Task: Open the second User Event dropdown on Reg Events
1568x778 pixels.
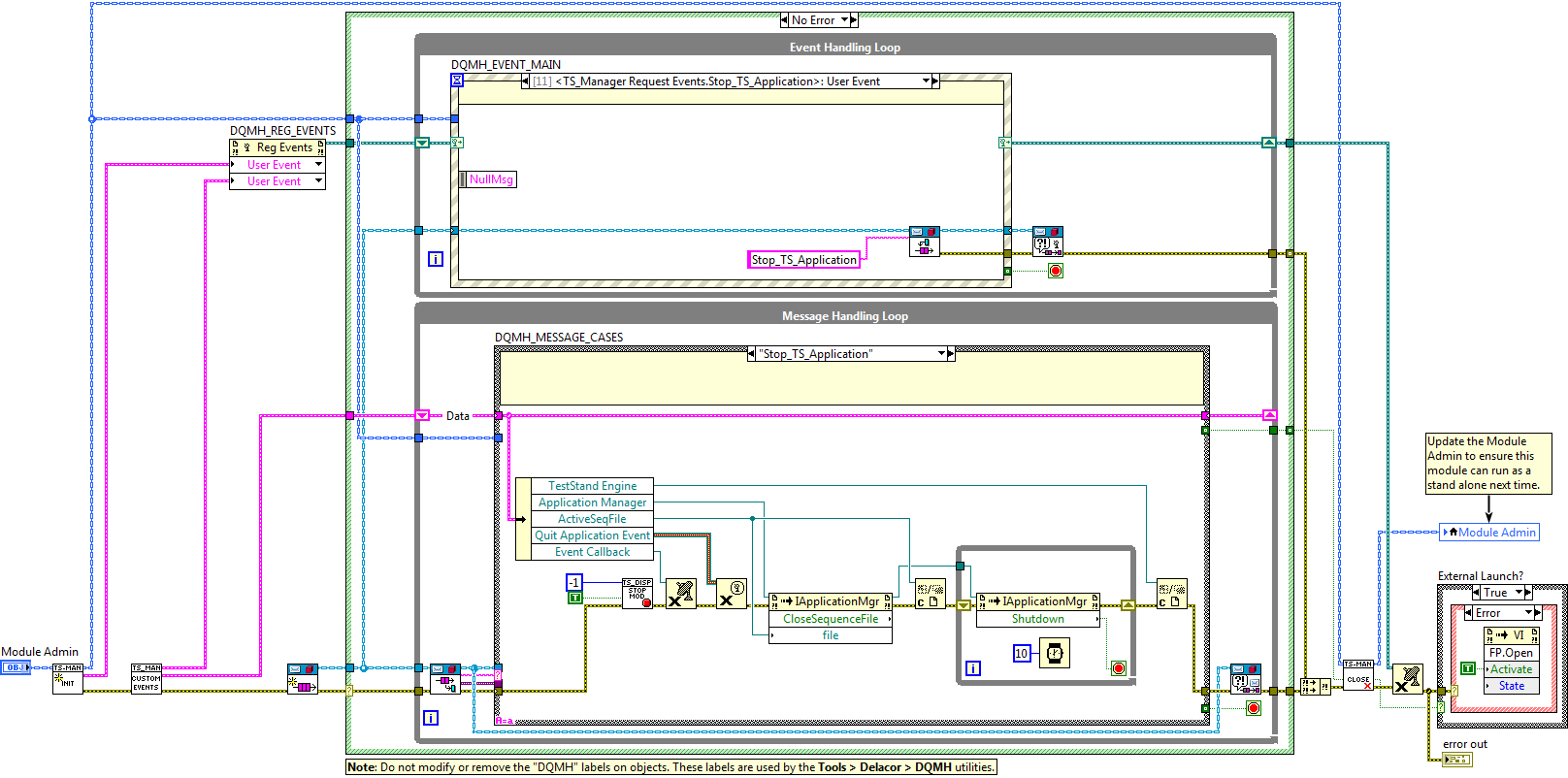Action: click(x=318, y=181)
